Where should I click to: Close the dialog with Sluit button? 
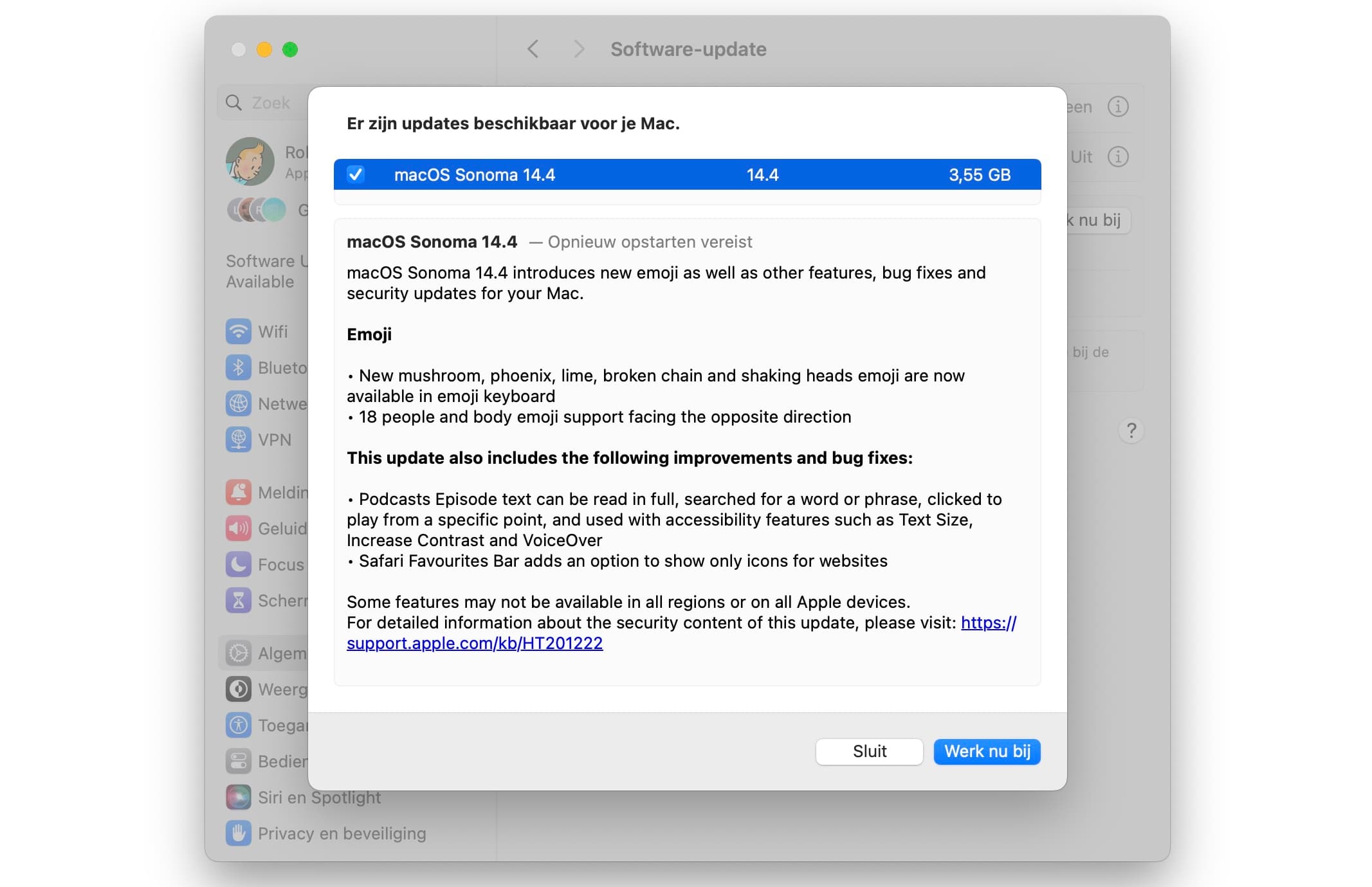tap(869, 751)
